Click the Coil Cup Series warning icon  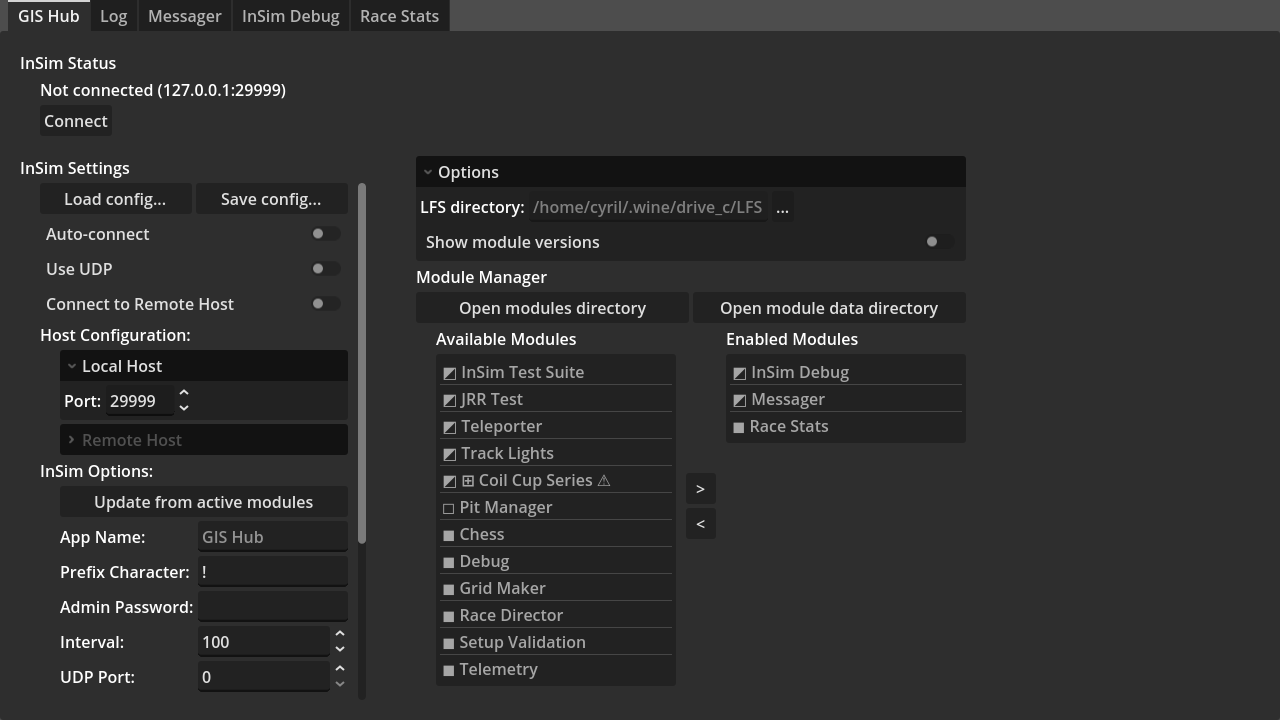click(x=603, y=481)
